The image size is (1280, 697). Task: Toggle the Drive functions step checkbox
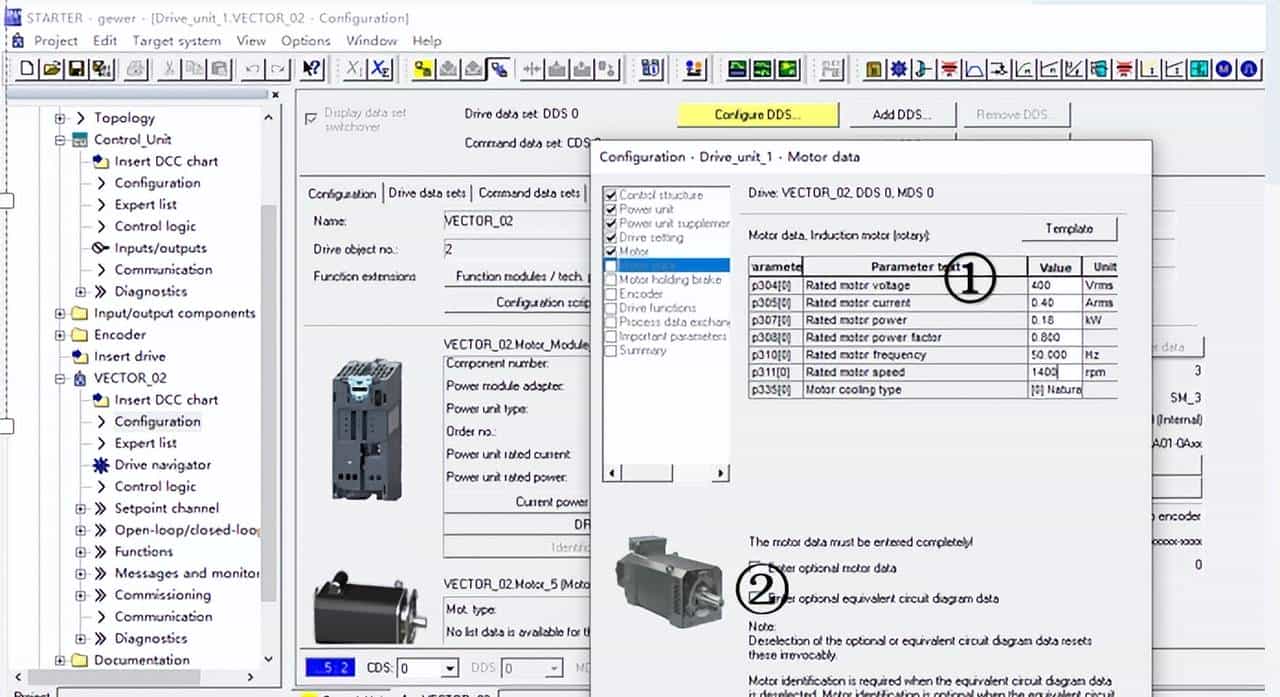[611, 308]
